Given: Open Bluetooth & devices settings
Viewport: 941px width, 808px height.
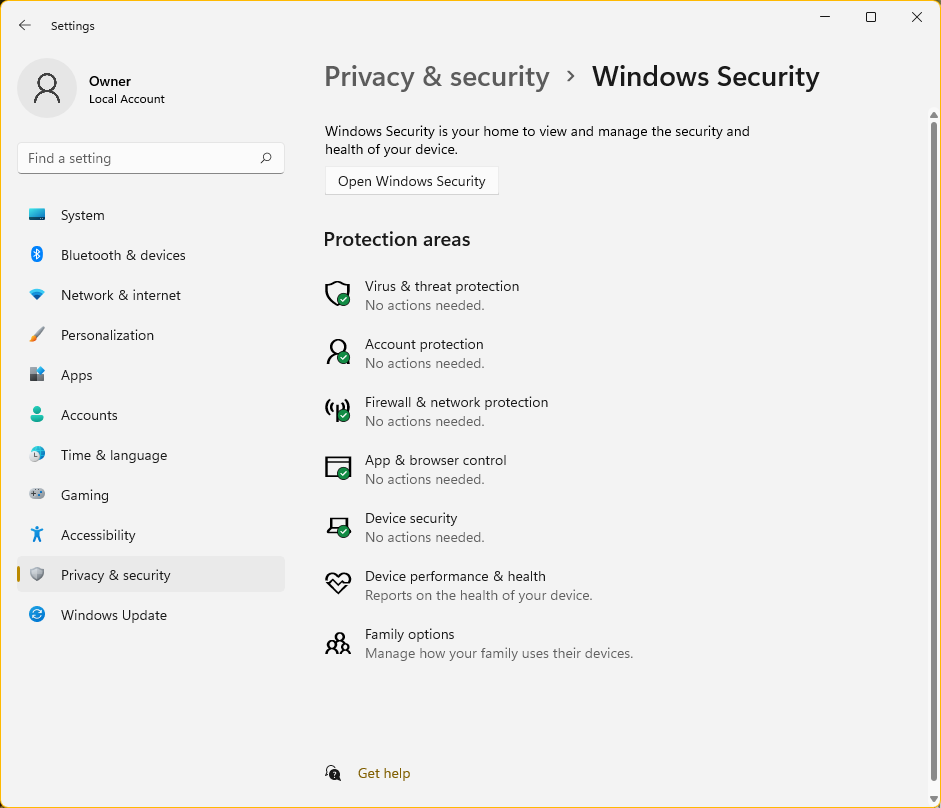Looking at the screenshot, I should pyautogui.click(x=123, y=255).
